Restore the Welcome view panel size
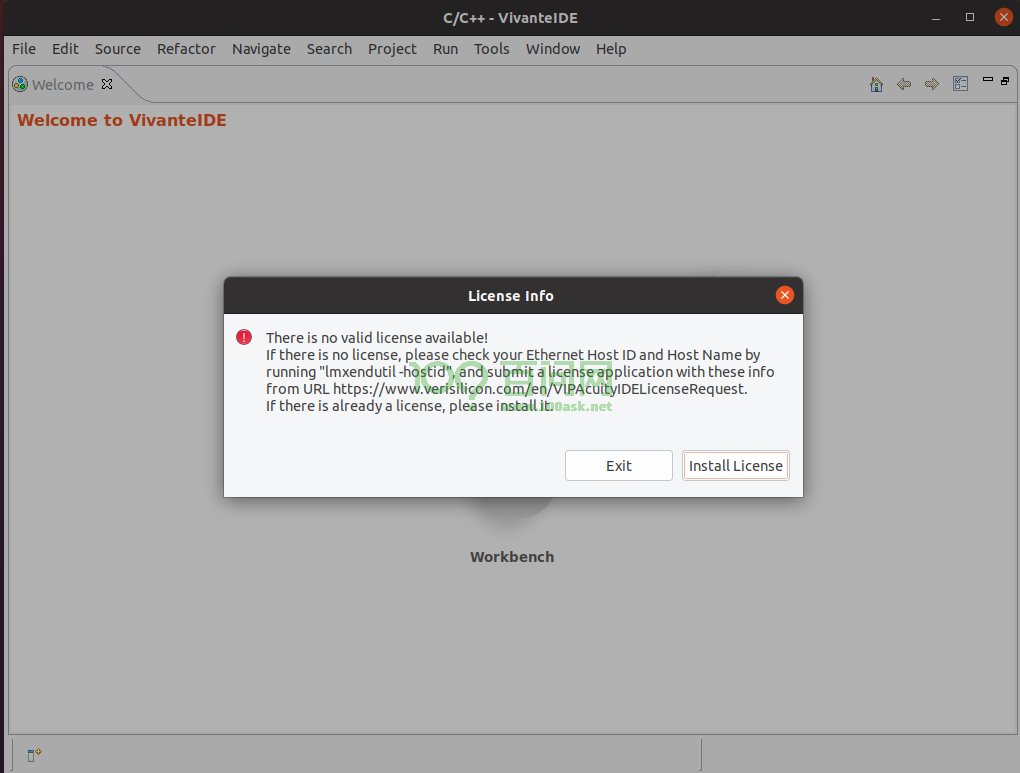The image size is (1020, 773). (x=1003, y=80)
